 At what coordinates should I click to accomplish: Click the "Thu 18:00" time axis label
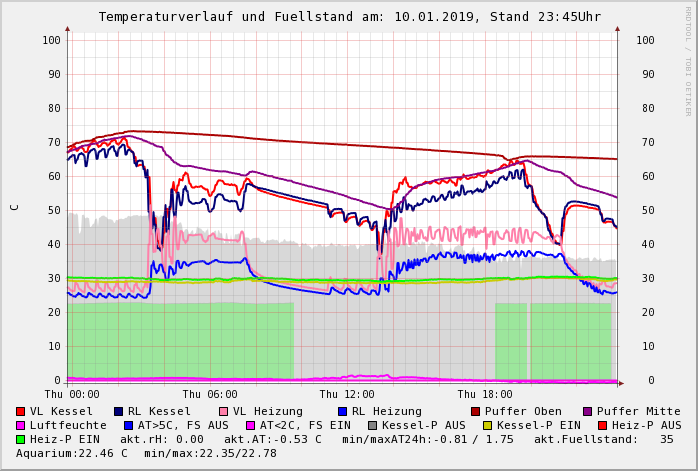[x=484, y=394]
